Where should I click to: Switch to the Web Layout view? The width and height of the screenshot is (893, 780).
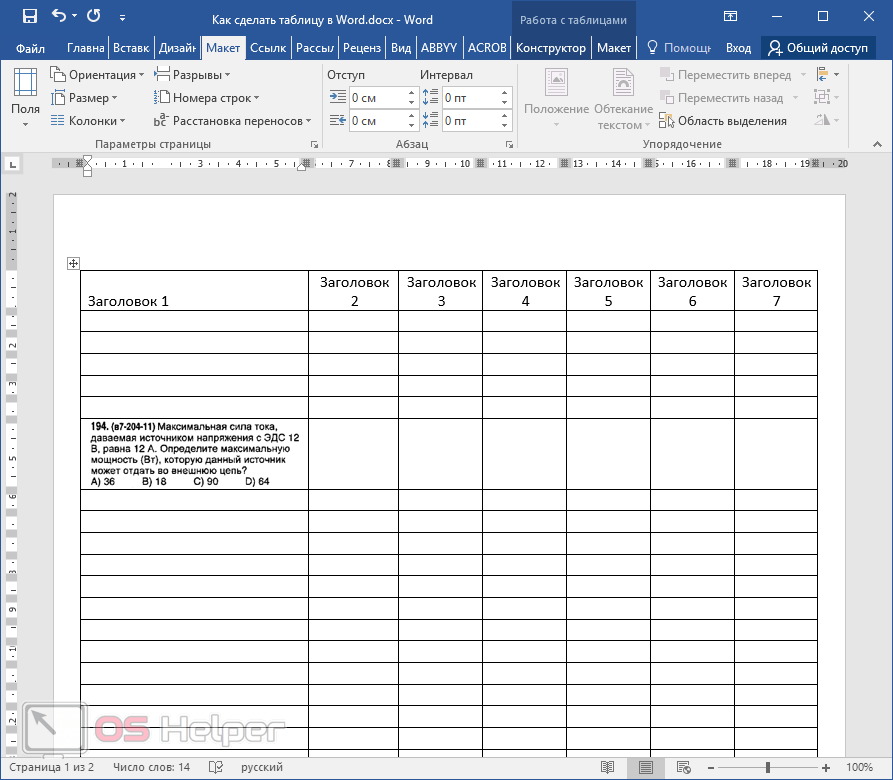click(x=683, y=767)
